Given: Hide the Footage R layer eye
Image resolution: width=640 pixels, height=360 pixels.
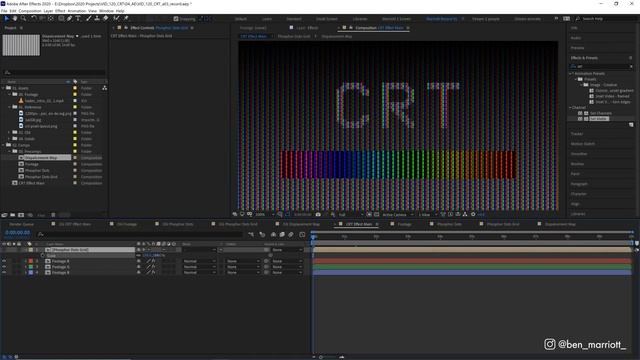Looking at the screenshot, I should [x=4, y=261].
